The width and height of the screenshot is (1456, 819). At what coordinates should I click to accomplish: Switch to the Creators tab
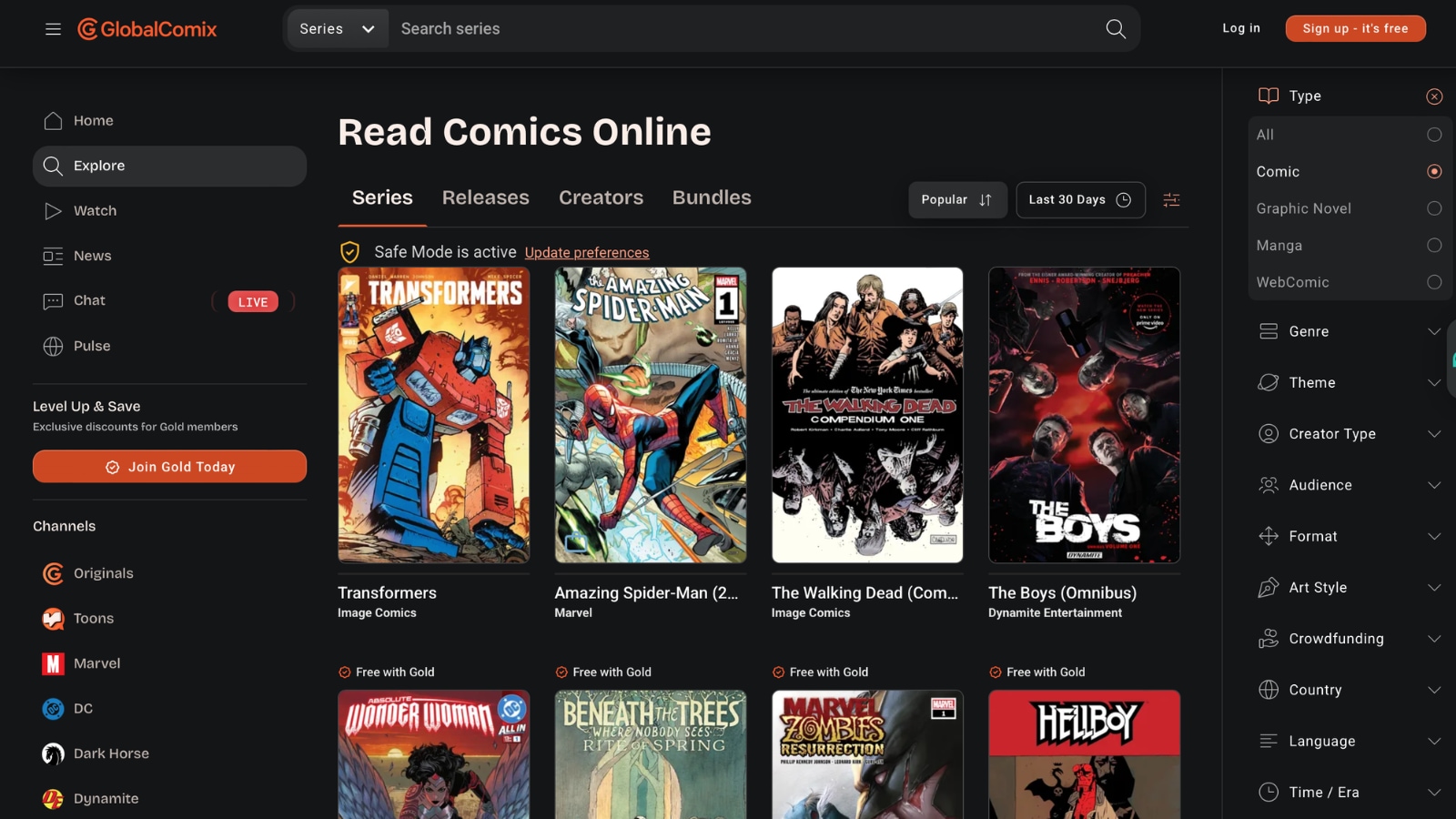[601, 197]
